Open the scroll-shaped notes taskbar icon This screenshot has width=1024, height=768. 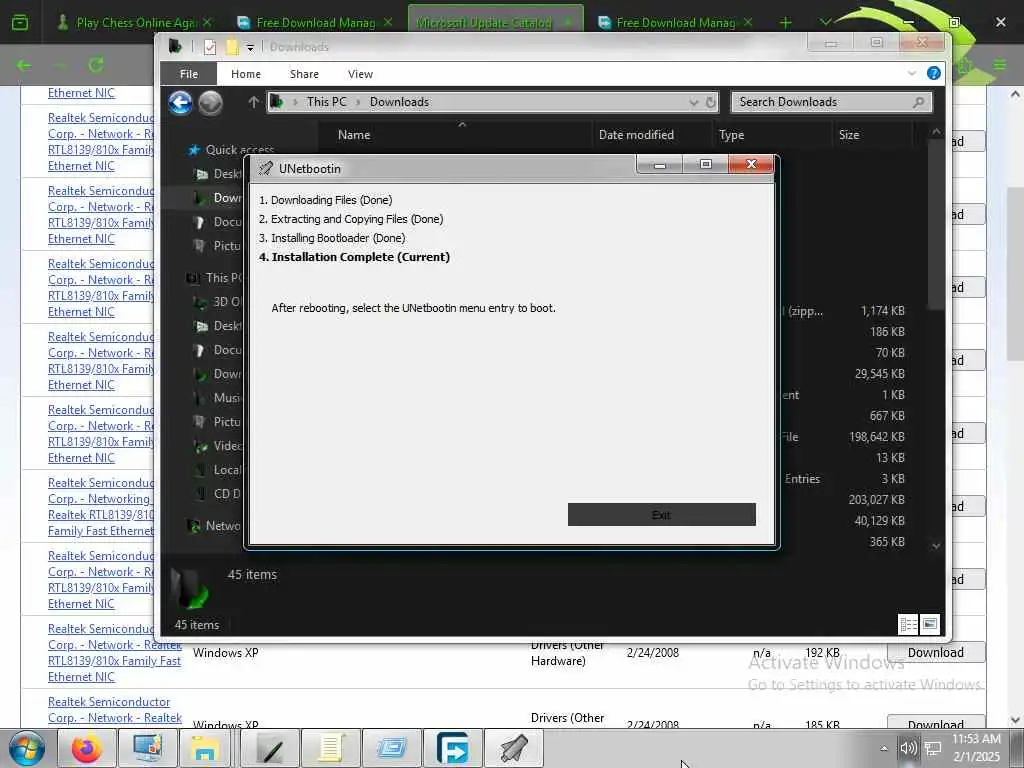coord(330,748)
